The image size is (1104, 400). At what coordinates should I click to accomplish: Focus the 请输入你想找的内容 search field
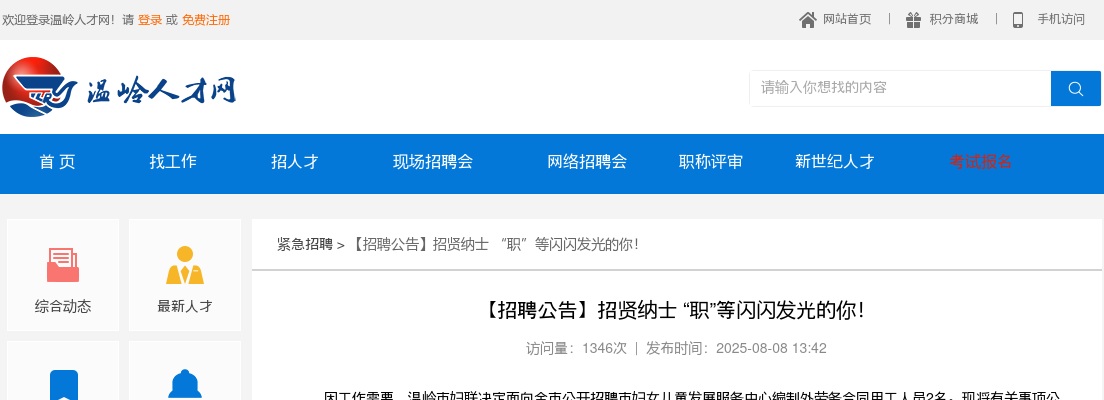point(900,88)
